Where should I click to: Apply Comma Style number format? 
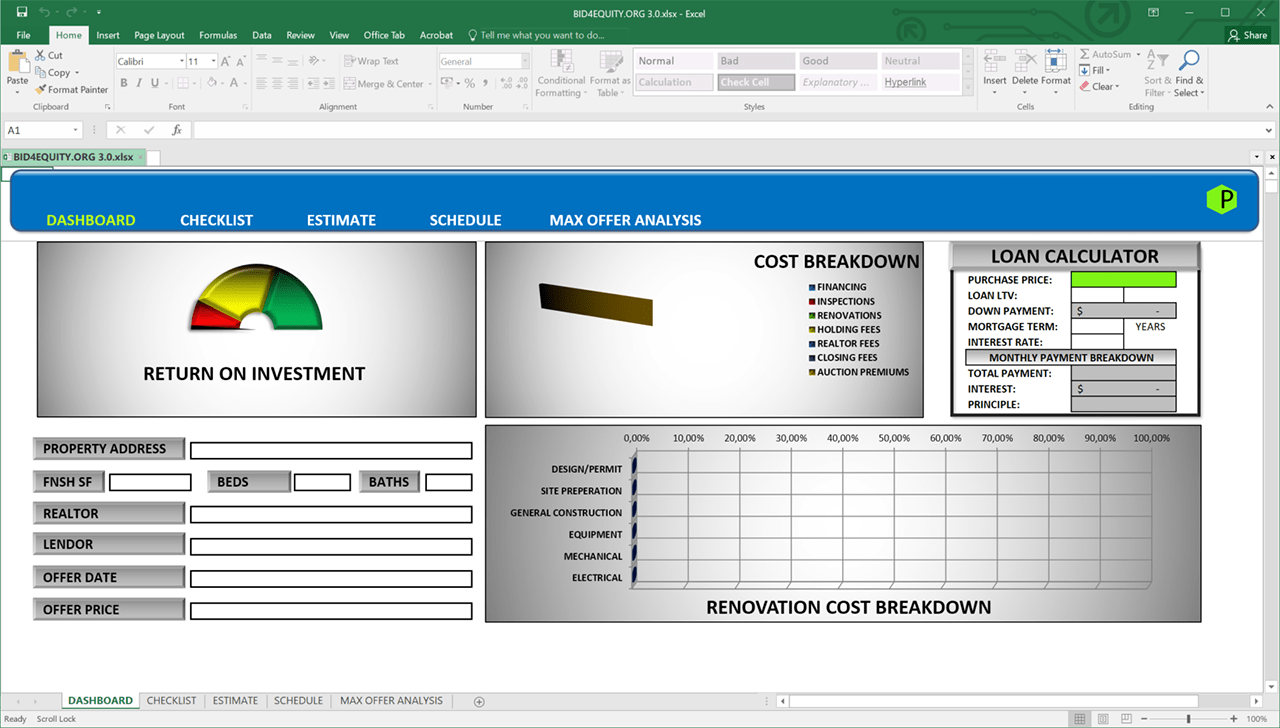486,83
